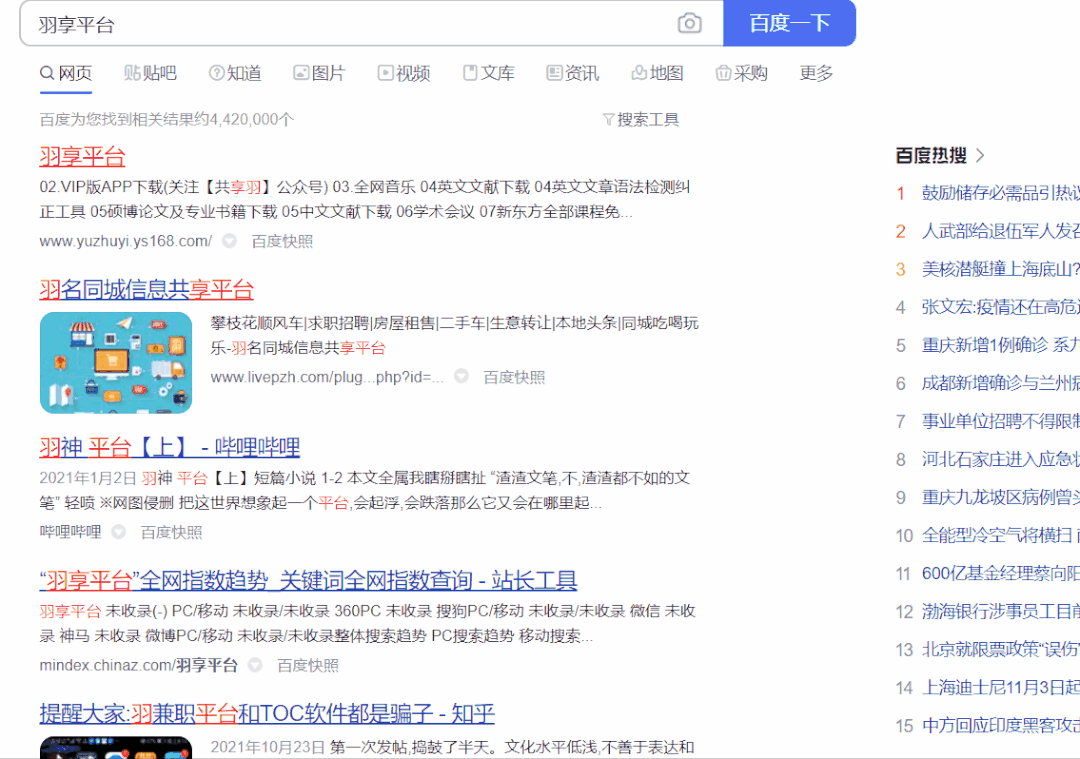Viewport: 1080px width, 759px height.
Task: Open the 知道 tab
Action: 235,73
